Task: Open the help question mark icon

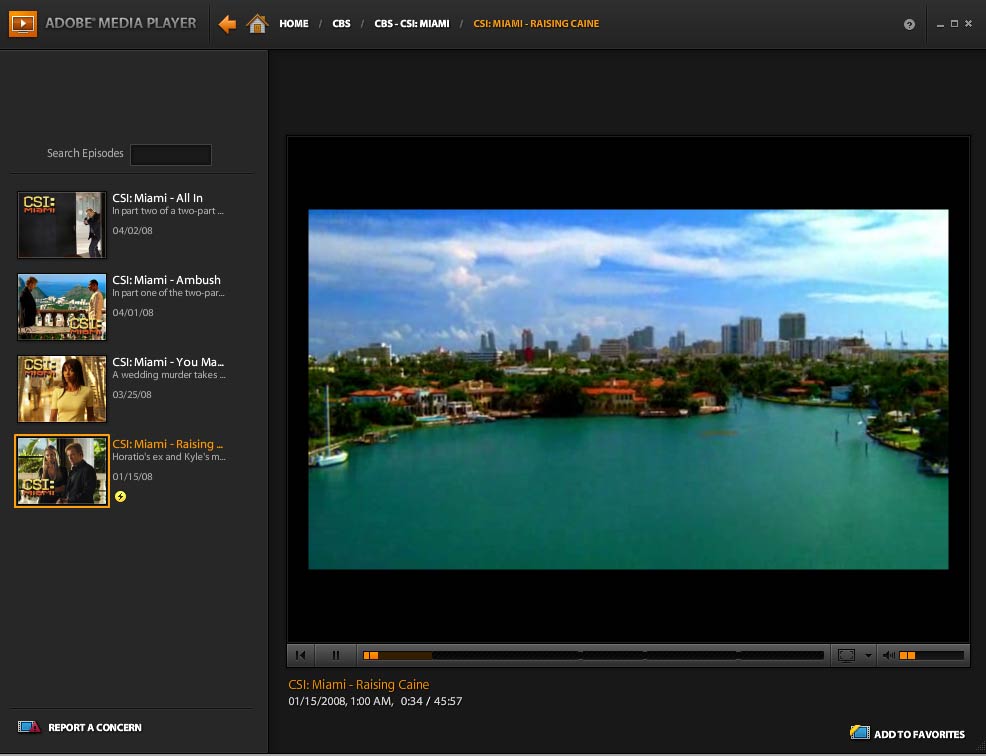Action: click(x=909, y=25)
